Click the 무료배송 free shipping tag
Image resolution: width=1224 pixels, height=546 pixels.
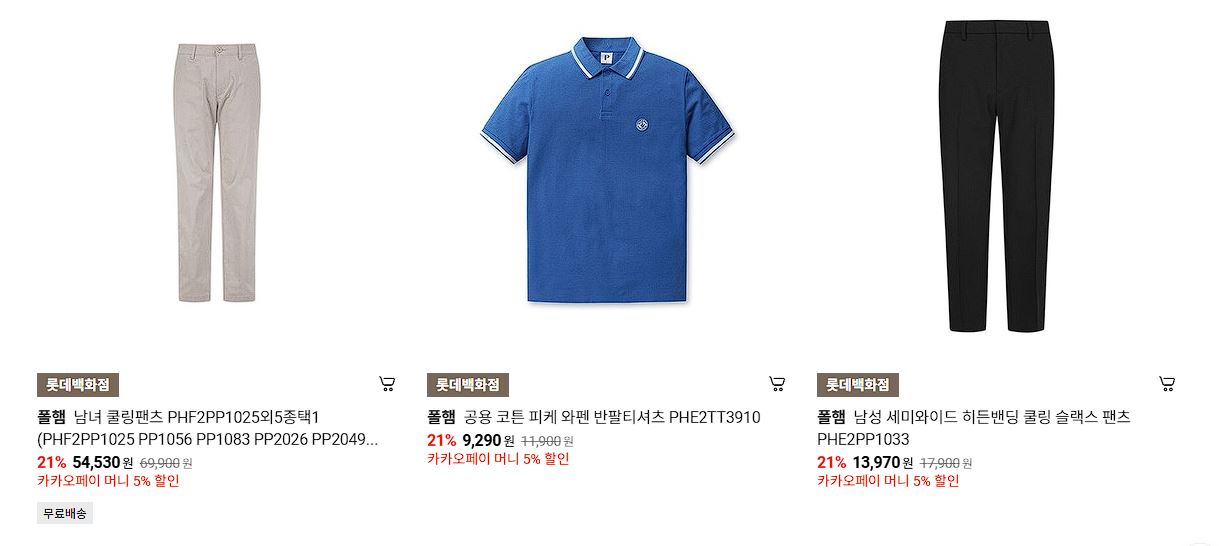pyautogui.click(x=65, y=514)
